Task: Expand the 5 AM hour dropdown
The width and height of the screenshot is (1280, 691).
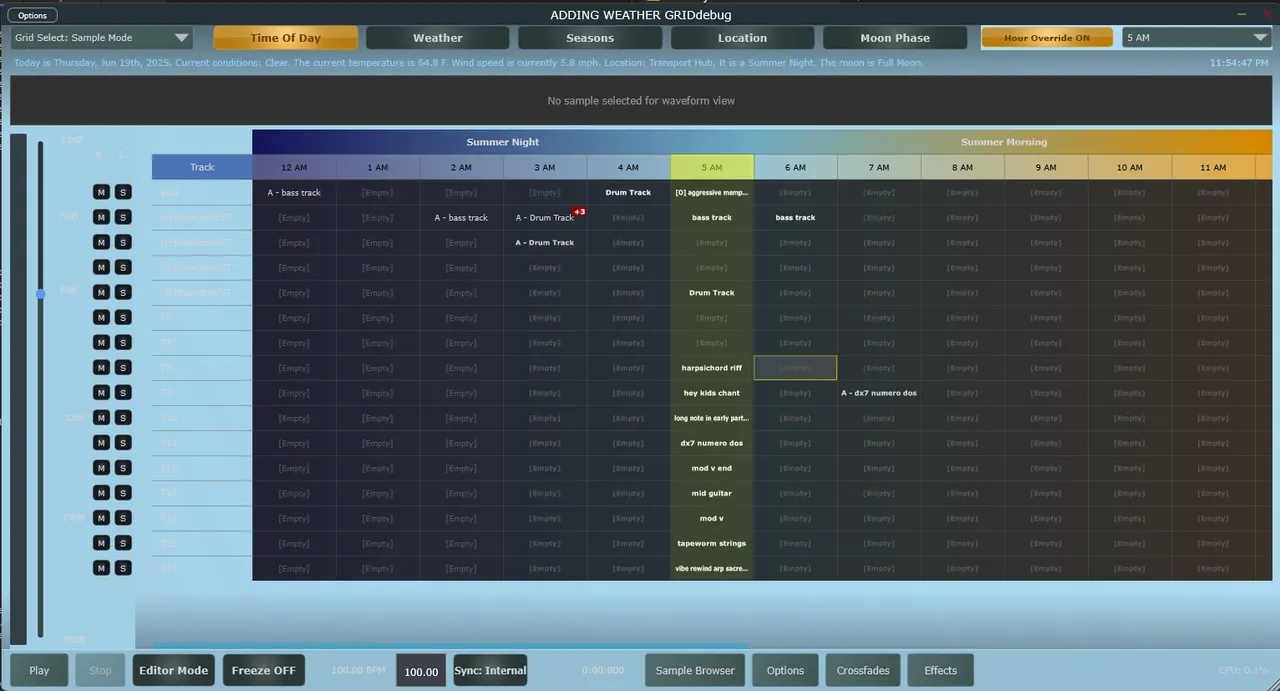Action: point(1195,38)
